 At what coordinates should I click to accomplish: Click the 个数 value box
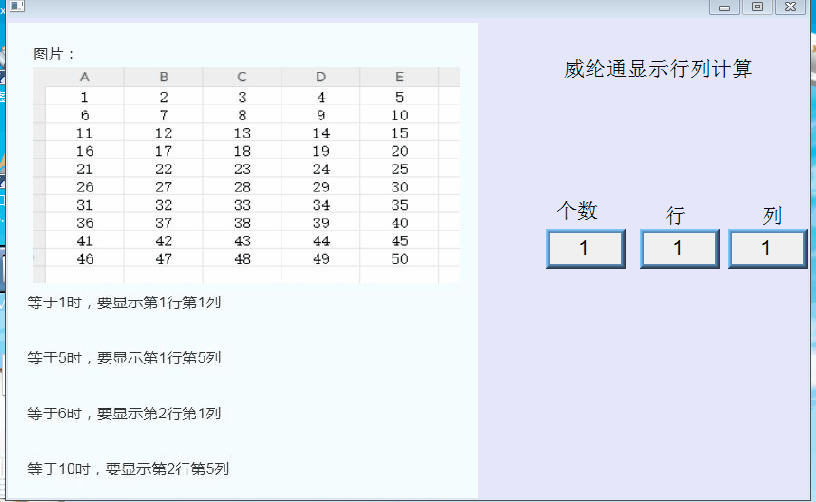tap(585, 248)
